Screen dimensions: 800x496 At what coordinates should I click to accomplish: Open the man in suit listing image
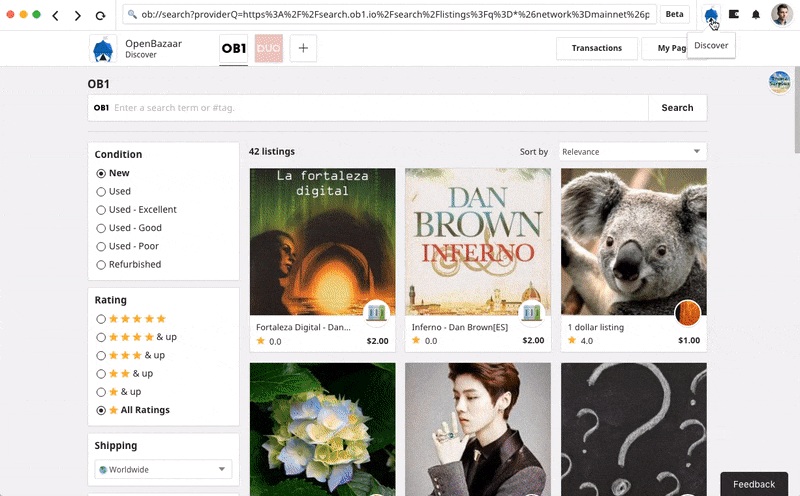tap(478, 429)
